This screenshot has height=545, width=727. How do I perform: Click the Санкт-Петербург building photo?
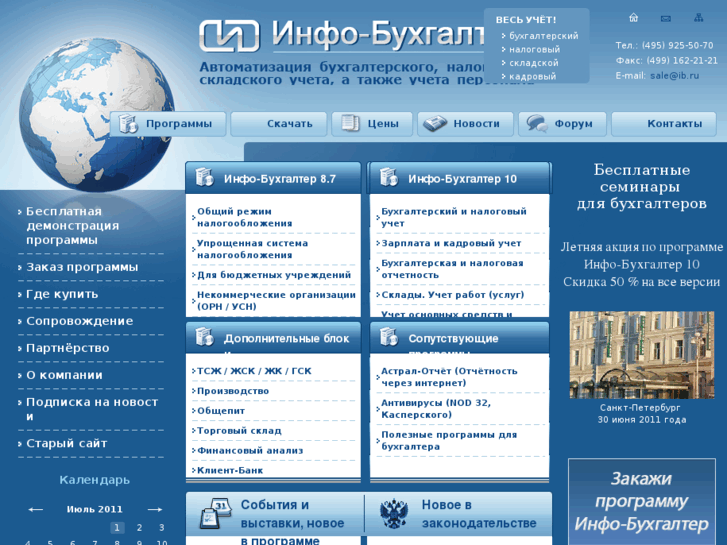[x=642, y=355]
